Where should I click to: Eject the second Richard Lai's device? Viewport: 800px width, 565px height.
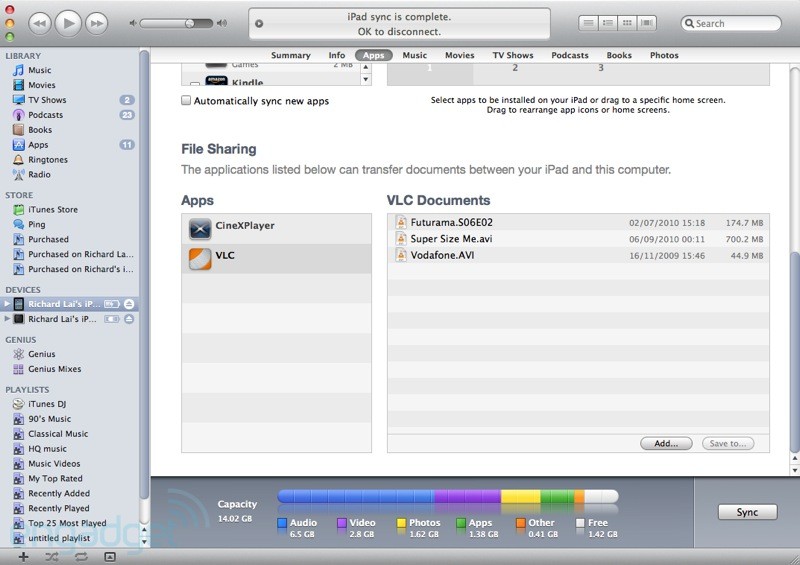pos(129,319)
